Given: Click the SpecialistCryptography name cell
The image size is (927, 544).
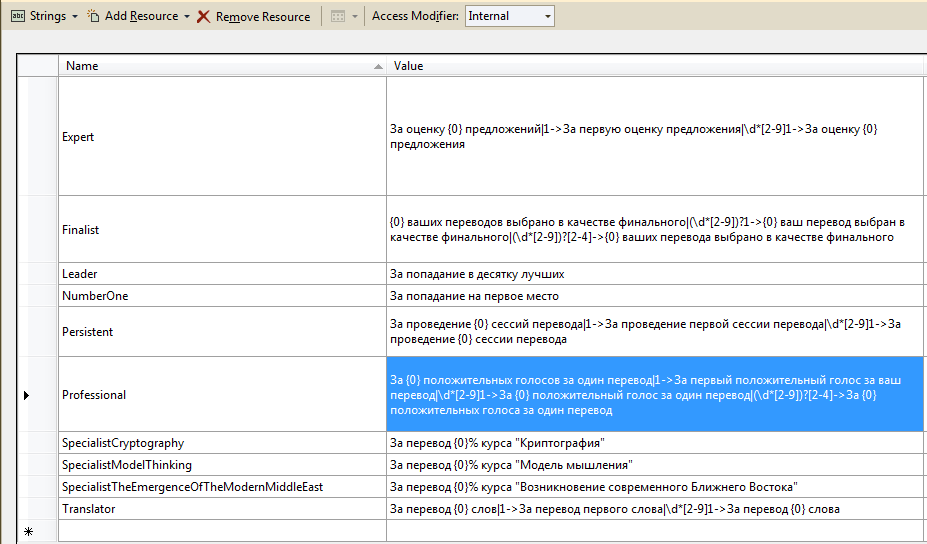Looking at the screenshot, I should [x=222, y=443].
